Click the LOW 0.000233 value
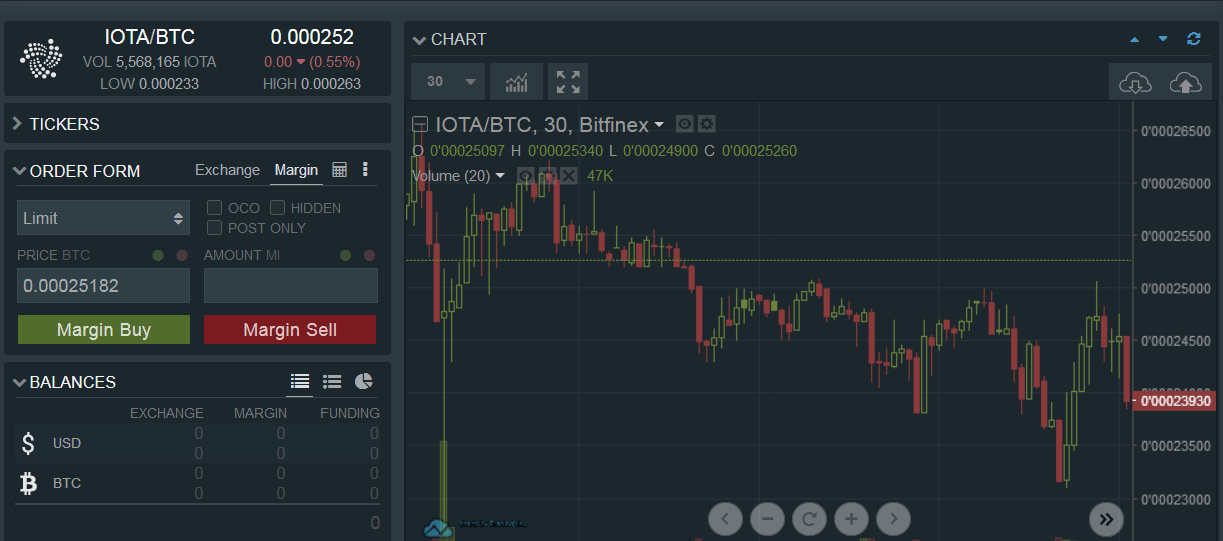 click(149, 84)
